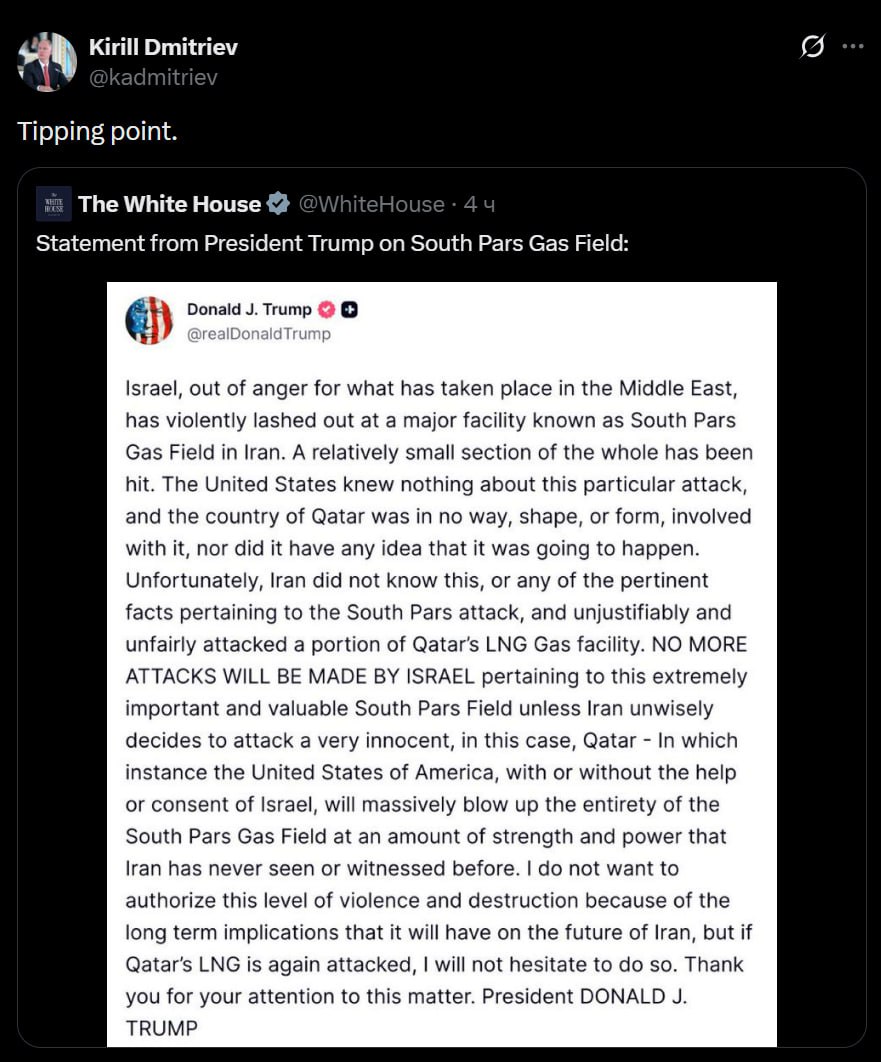
Task: Open The White House account name
Action: point(169,204)
